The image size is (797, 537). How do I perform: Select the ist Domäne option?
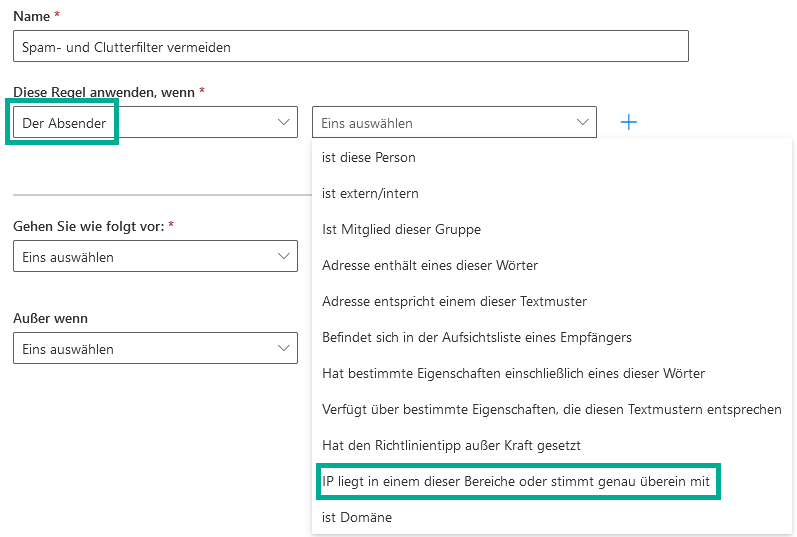pyautogui.click(x=357, y=517)
